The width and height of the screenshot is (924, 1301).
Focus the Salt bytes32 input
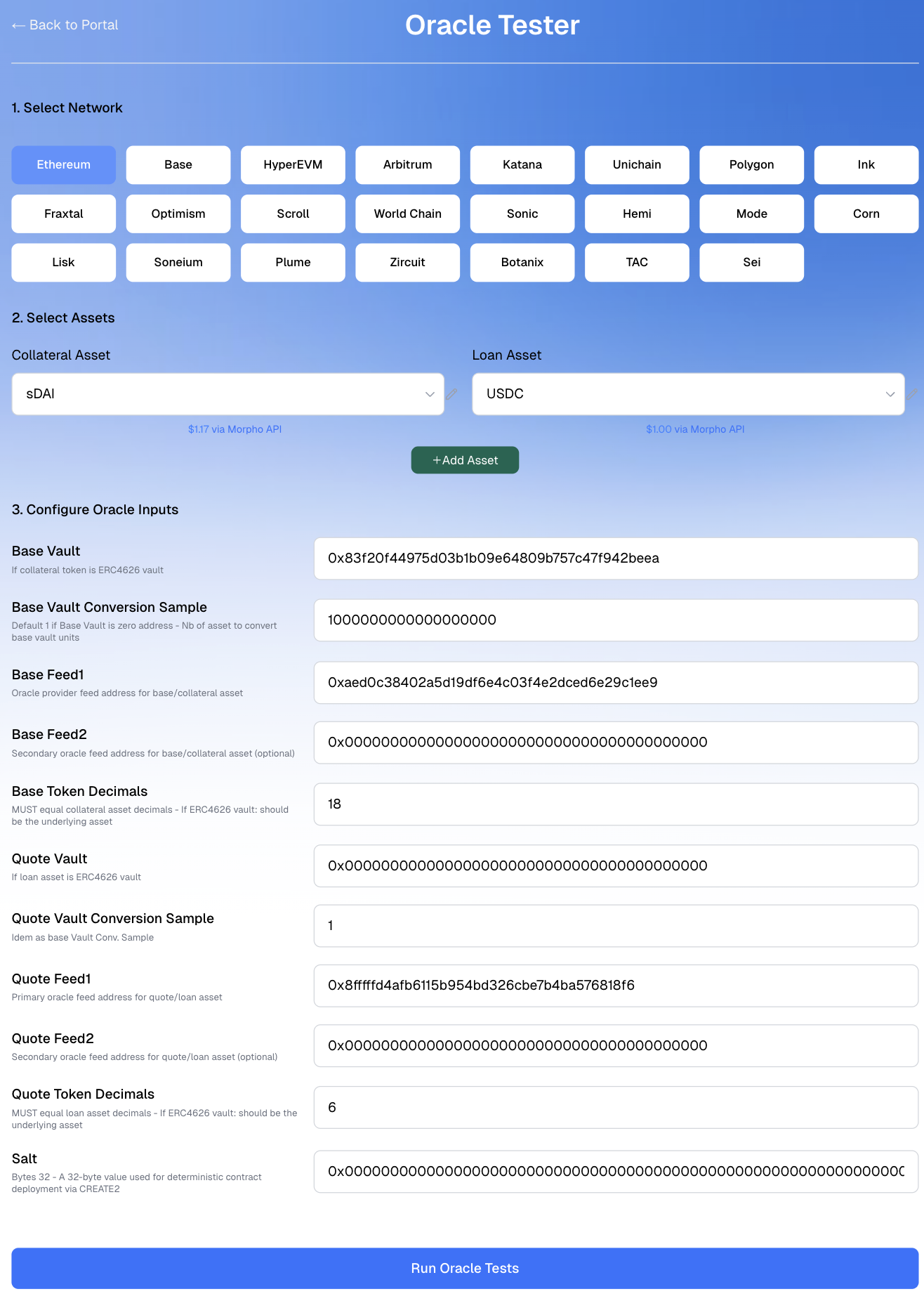[x=615, y=1172]
